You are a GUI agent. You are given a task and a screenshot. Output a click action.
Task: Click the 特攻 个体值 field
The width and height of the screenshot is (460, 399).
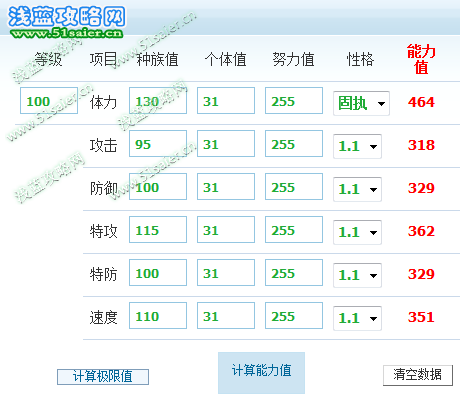pos(226,230)
